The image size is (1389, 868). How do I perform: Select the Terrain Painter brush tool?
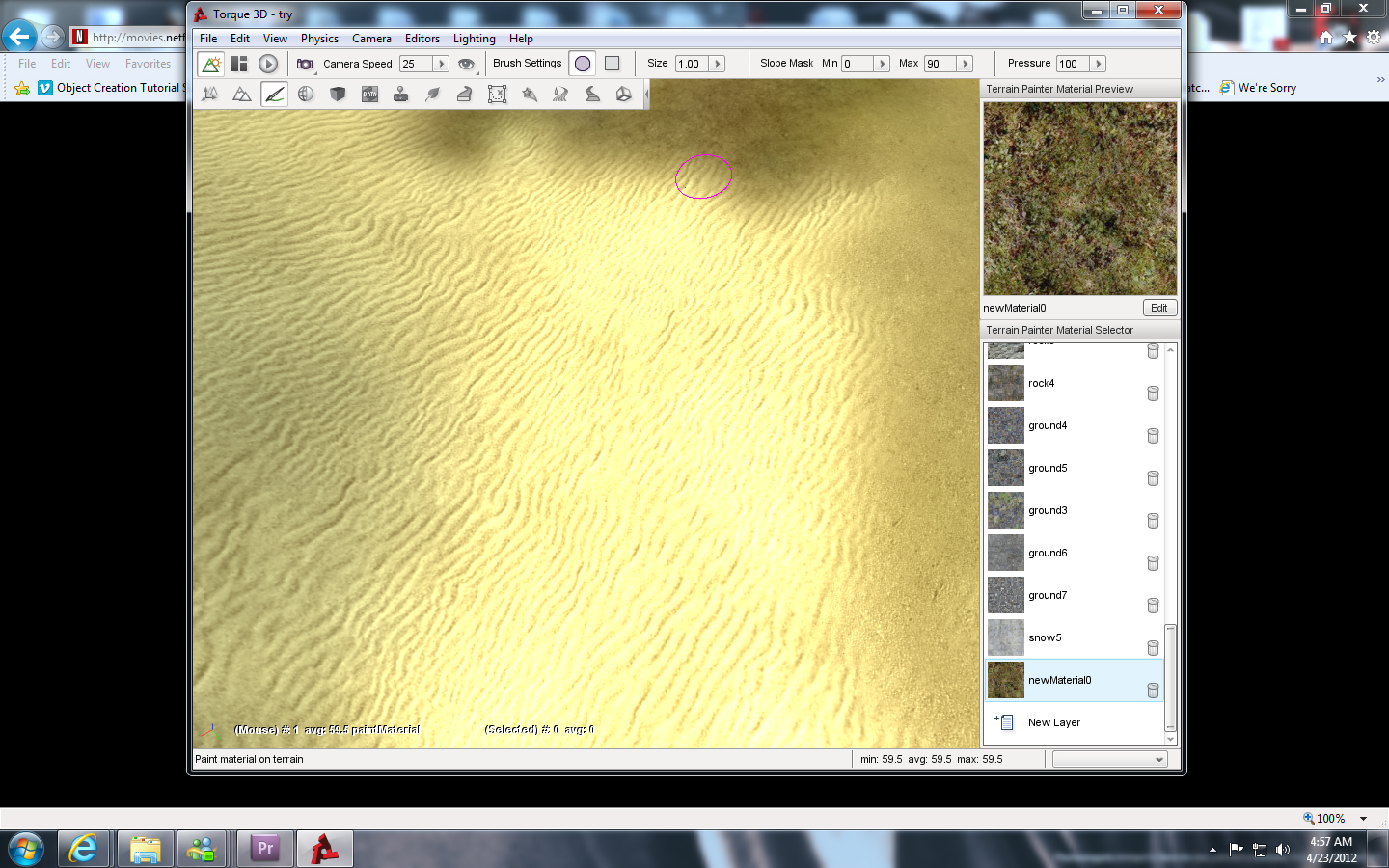pos(274,95)
